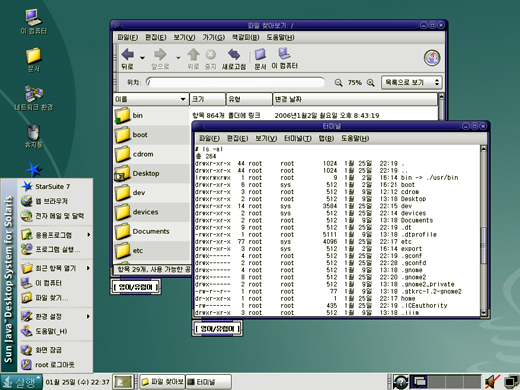
Task: Select the Desktop folder in the list
Action: [152, 174]
